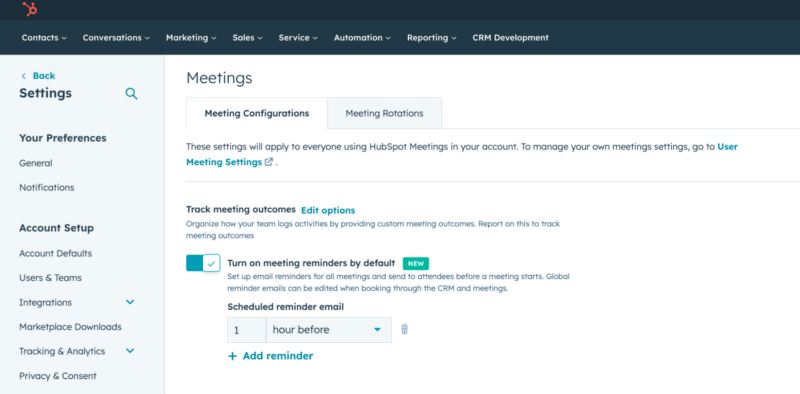This screenshot has width=800, height=394.
Task: Open the Reporting navigation menu
Action: (432, 38)
